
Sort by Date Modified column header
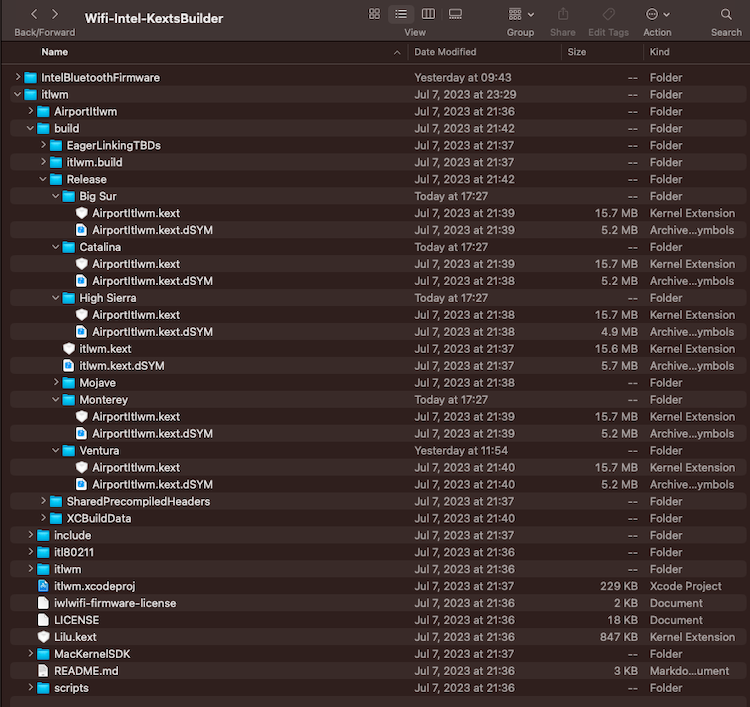pos(445,52)
